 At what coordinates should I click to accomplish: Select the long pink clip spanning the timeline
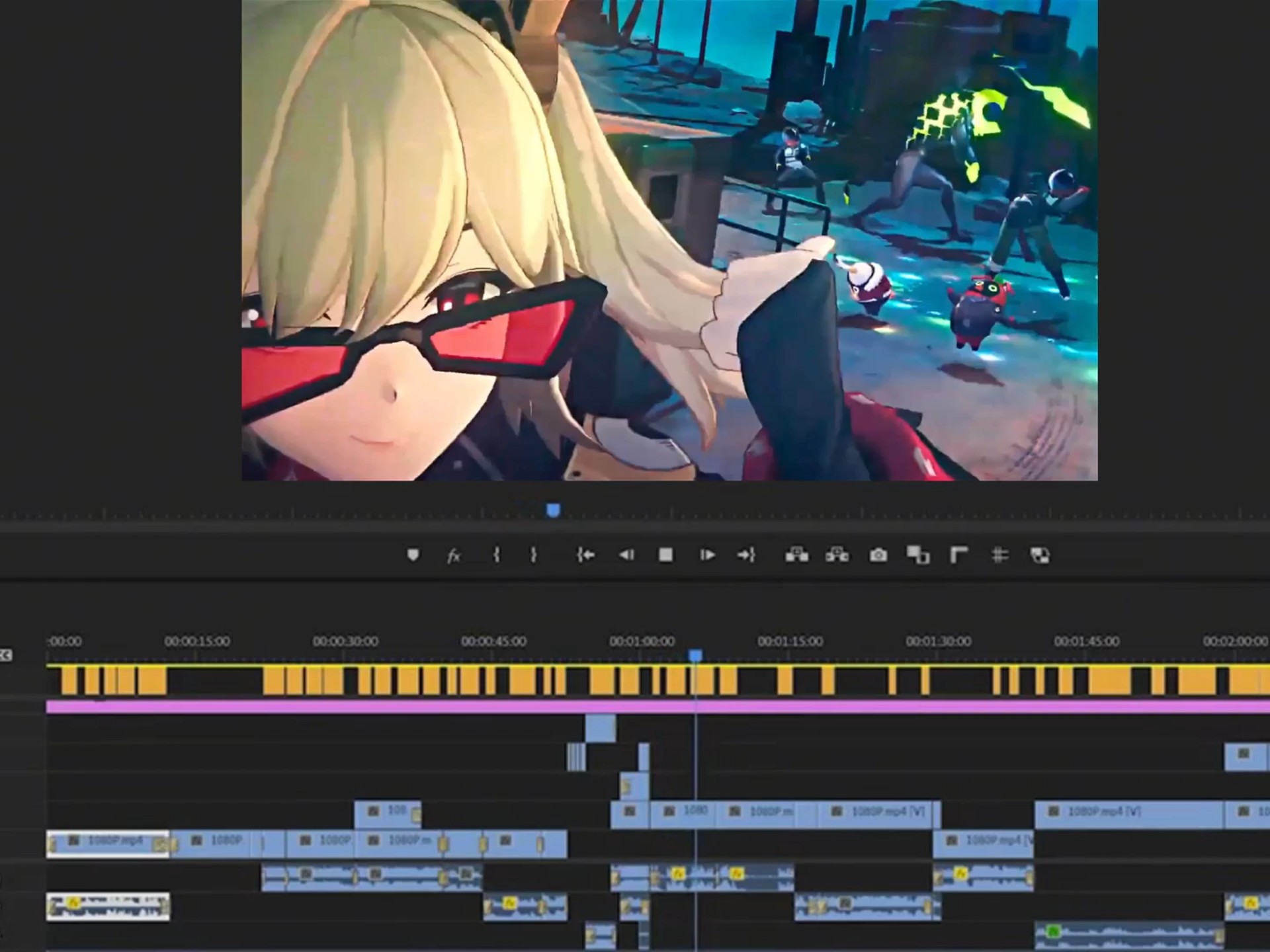tap(658, 707)
